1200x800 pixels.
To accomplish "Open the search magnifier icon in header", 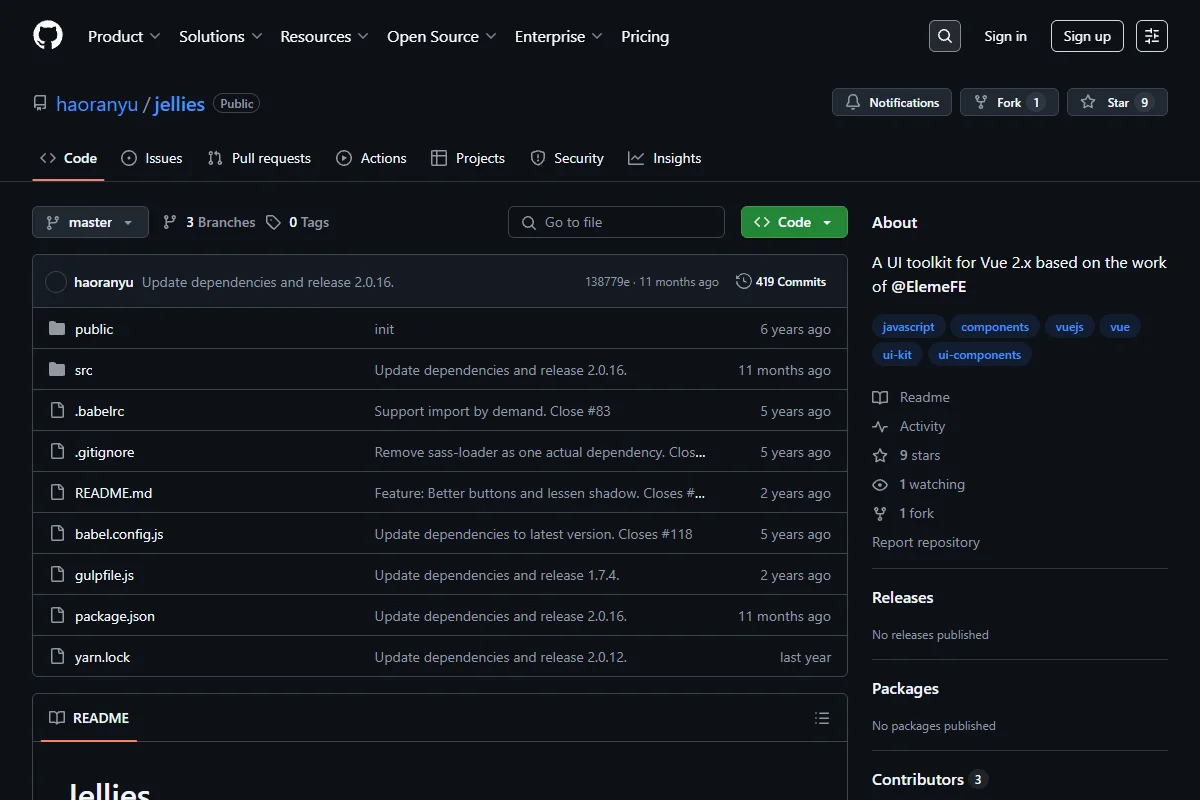I will [945, 36].
